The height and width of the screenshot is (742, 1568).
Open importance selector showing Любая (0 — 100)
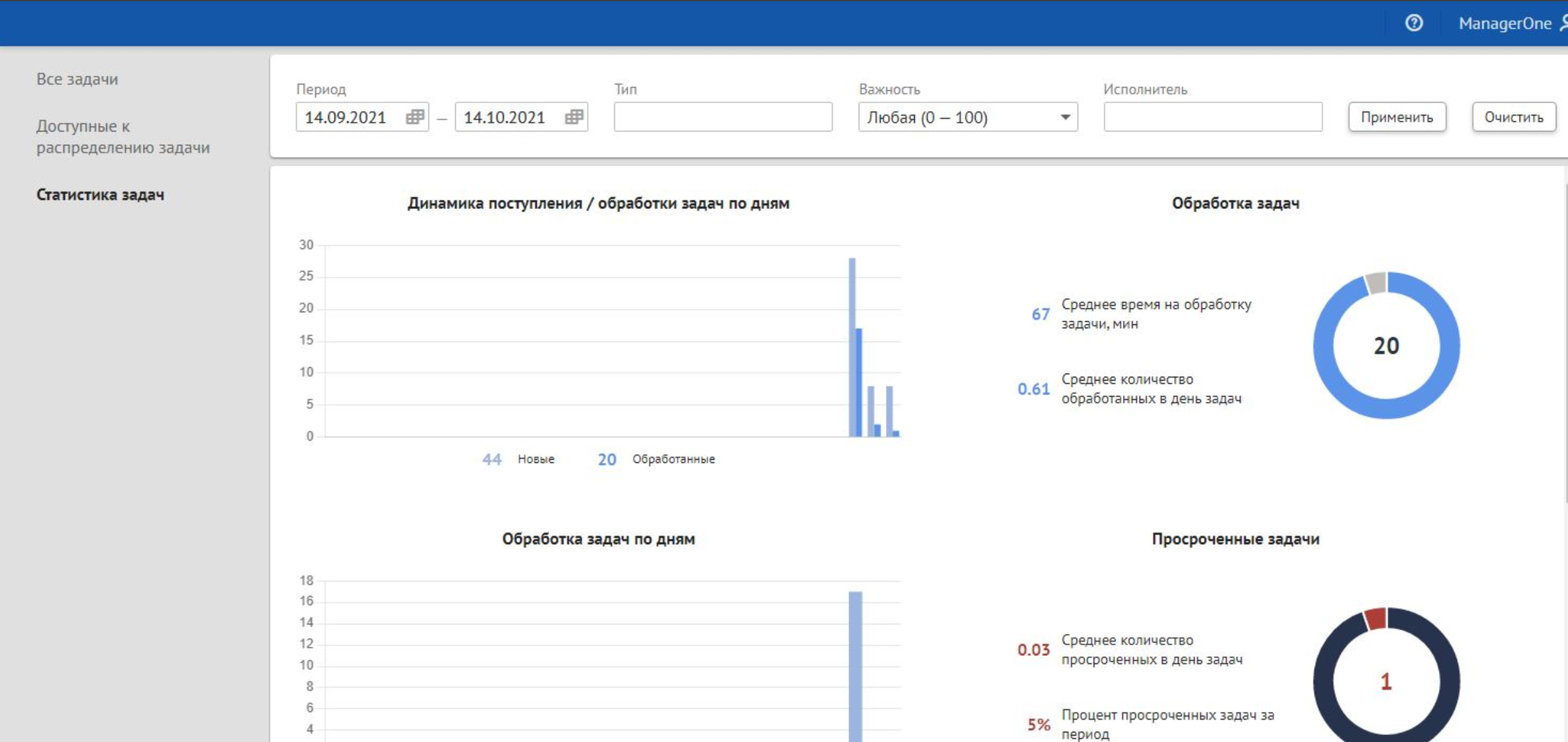(967, 117)
